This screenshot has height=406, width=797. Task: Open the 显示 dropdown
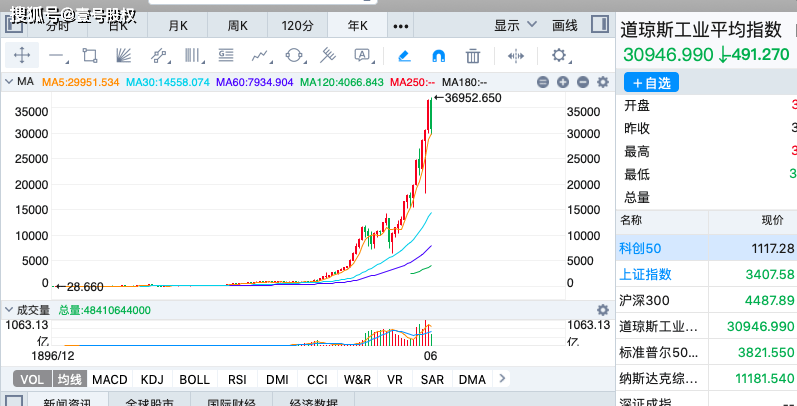(x=515, y=25)
